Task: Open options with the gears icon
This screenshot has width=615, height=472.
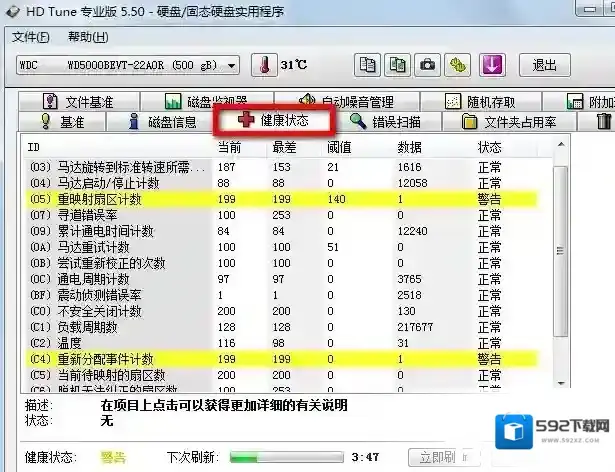Action: tap(457, 65)
